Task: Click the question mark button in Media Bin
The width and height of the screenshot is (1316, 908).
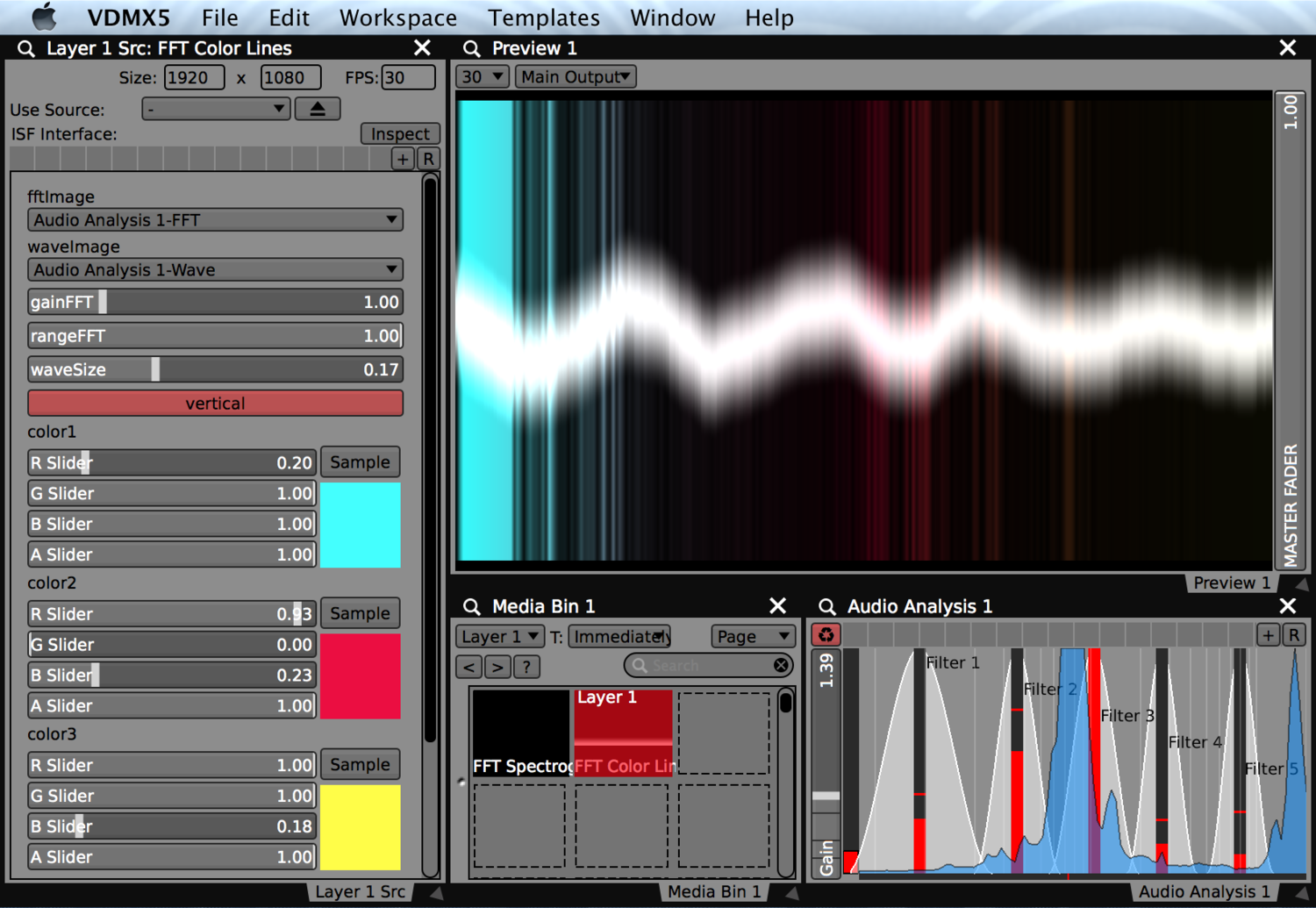Action: (x=526, y=667)
